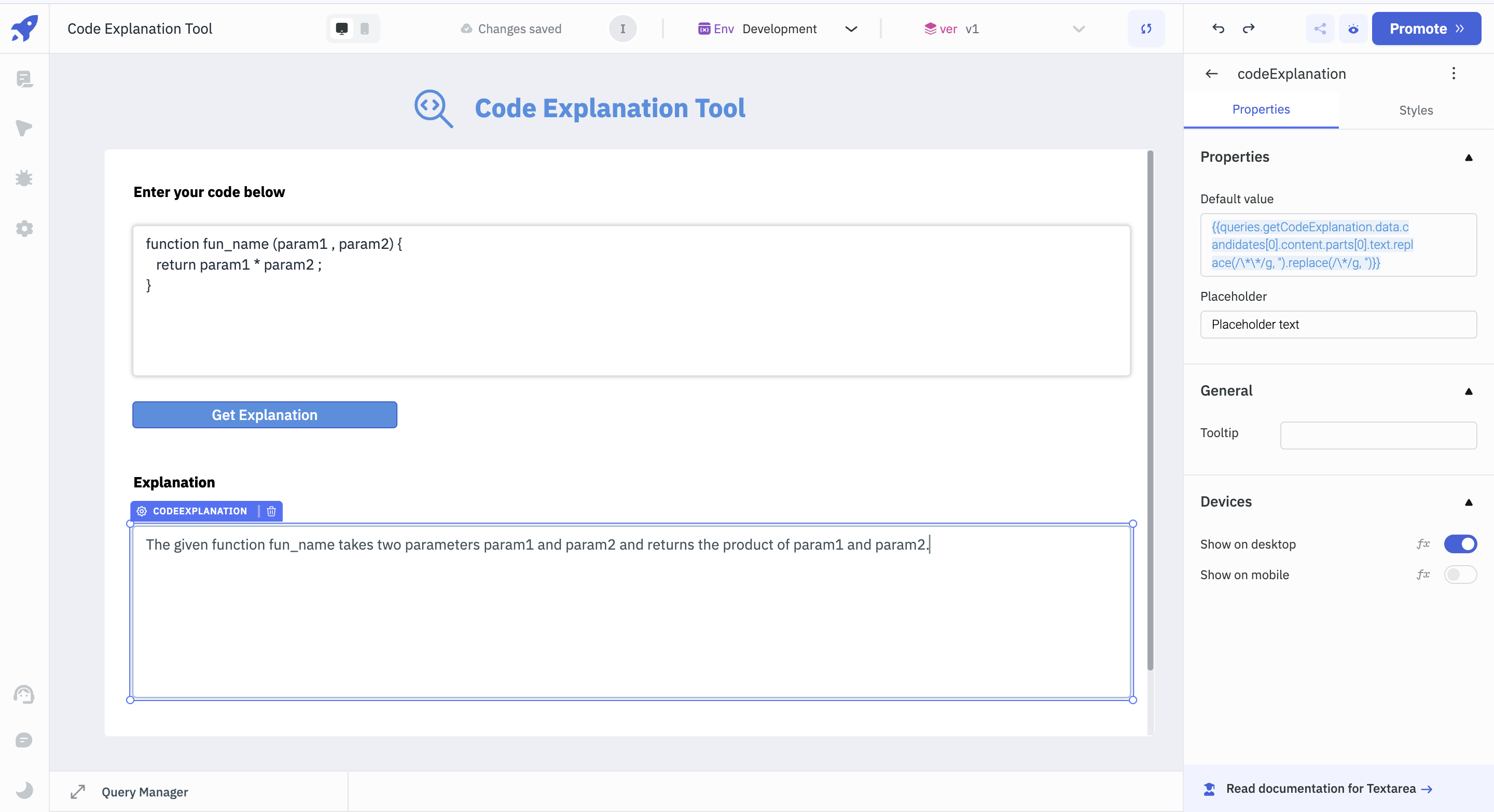Select the Properties tab
The width and height of the screenshot is (1494, 812).
click(1261, 109)
